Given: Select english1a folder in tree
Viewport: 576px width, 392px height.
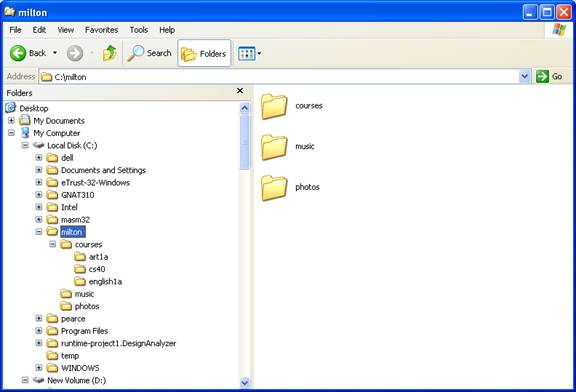Looking at the screenshot, I should click(x=105, y=282).
